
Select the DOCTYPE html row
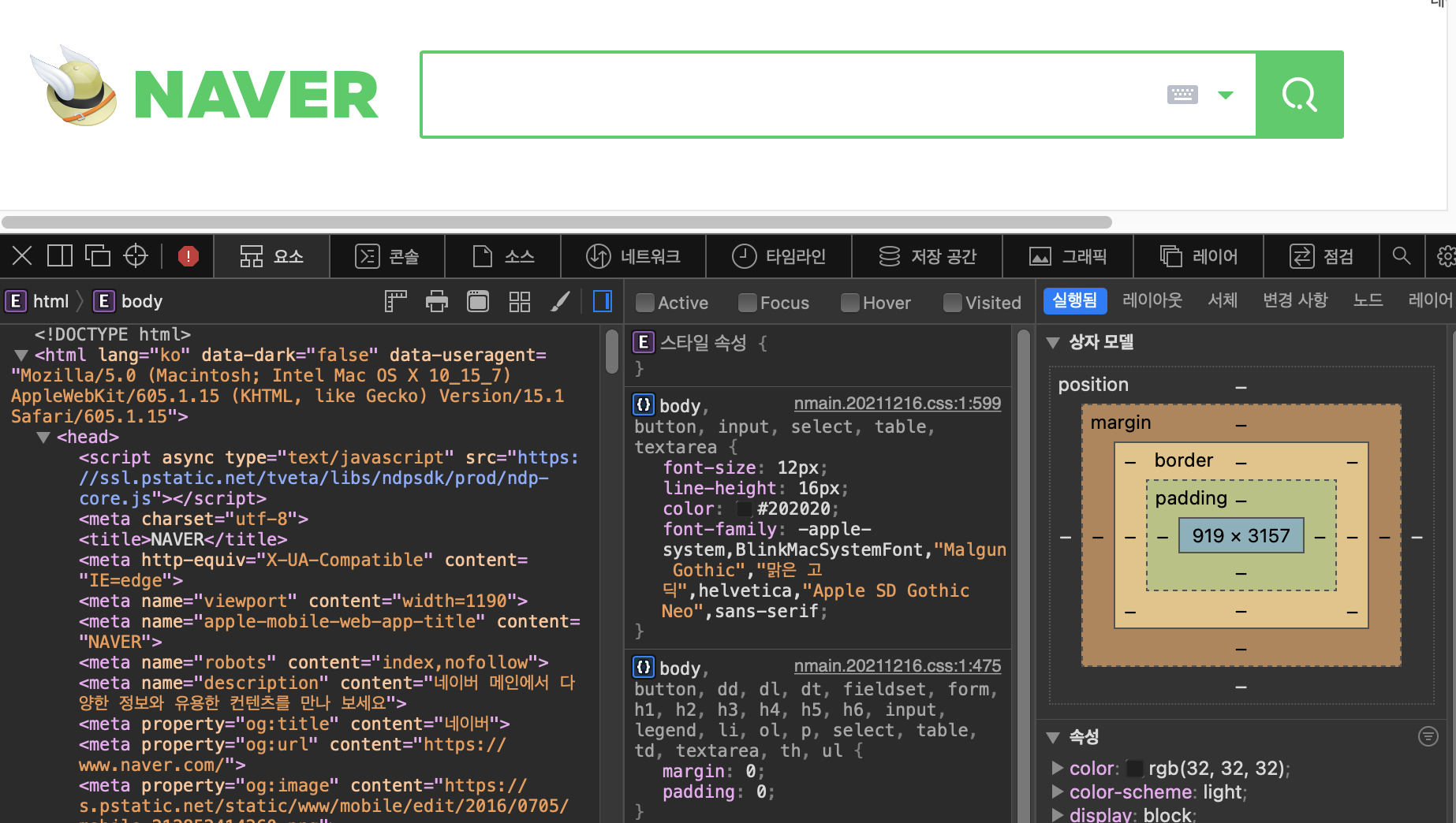[x=113, y=335]
